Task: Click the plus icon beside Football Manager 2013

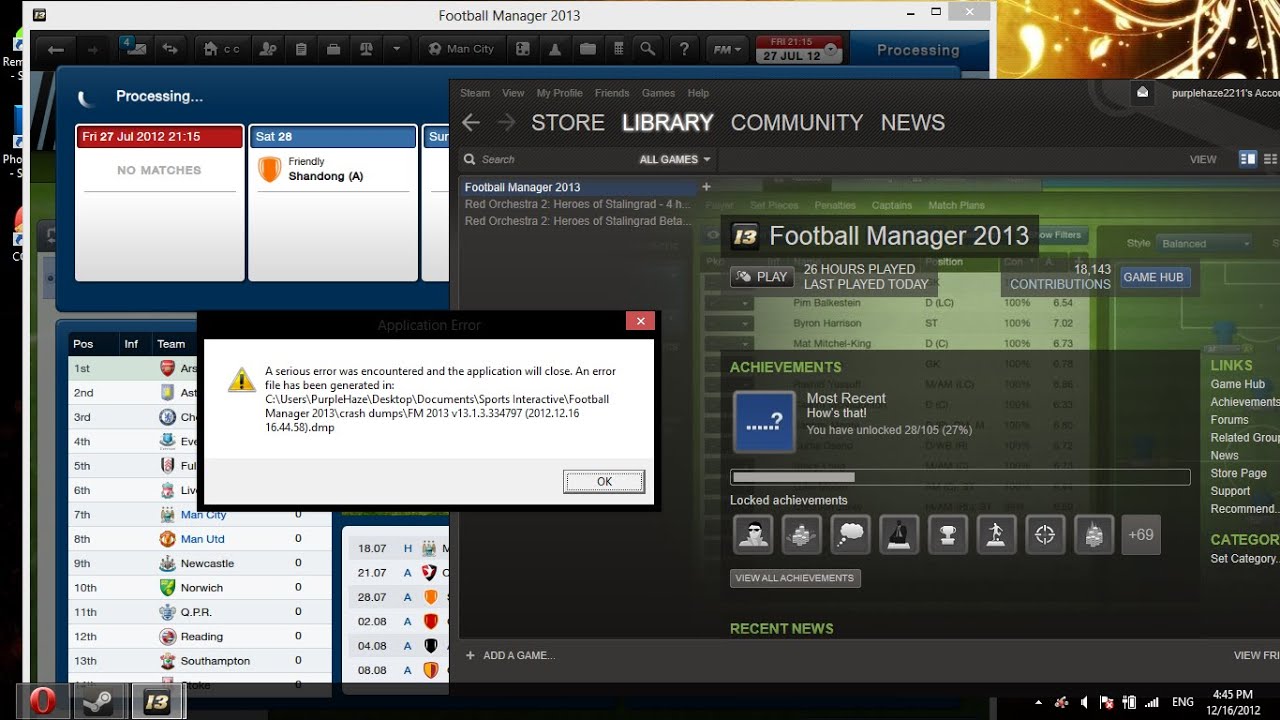Action: pyautogui.click(x=706, y=187)
